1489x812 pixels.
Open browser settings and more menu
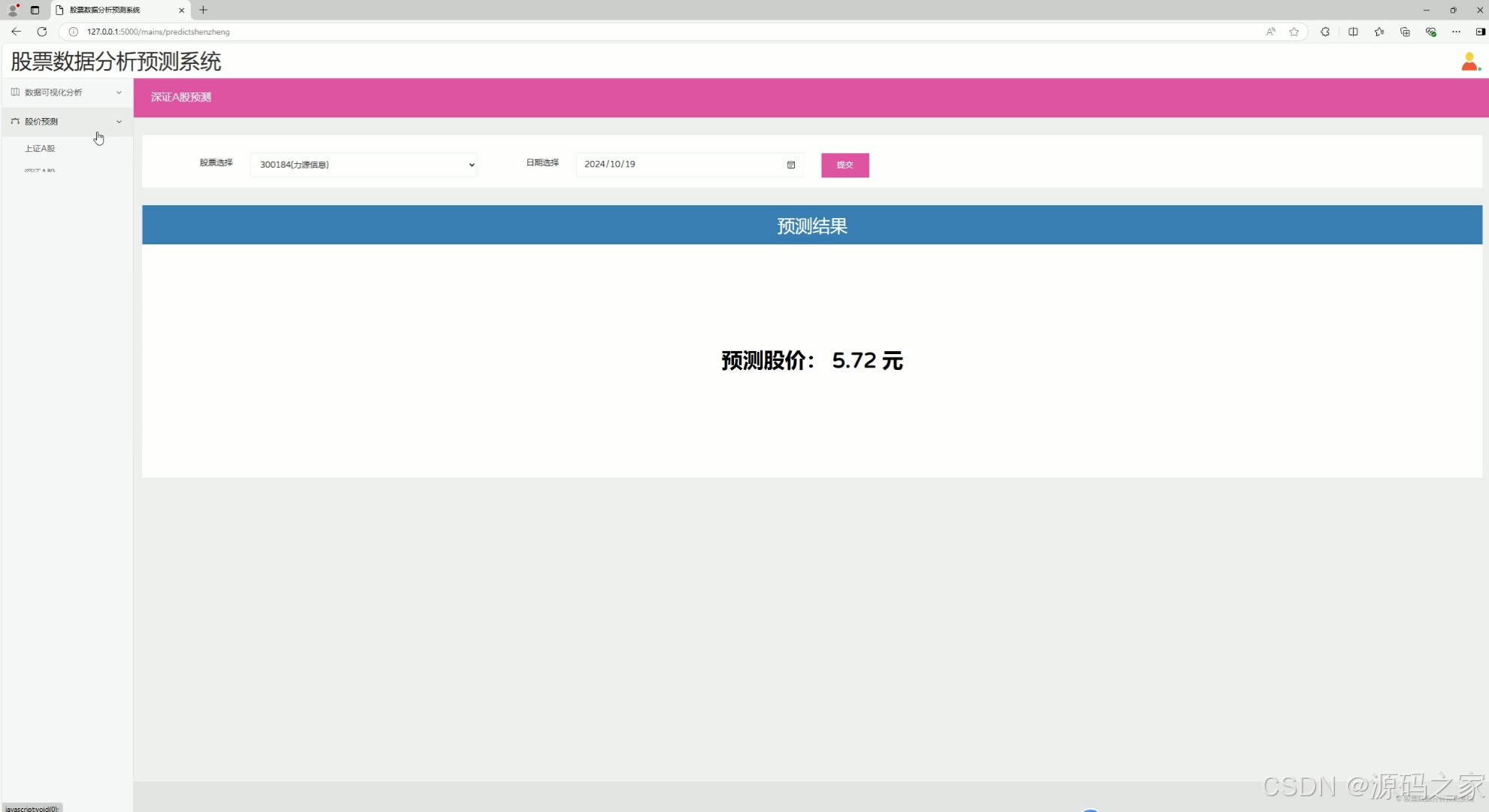tap(1456, 32)
